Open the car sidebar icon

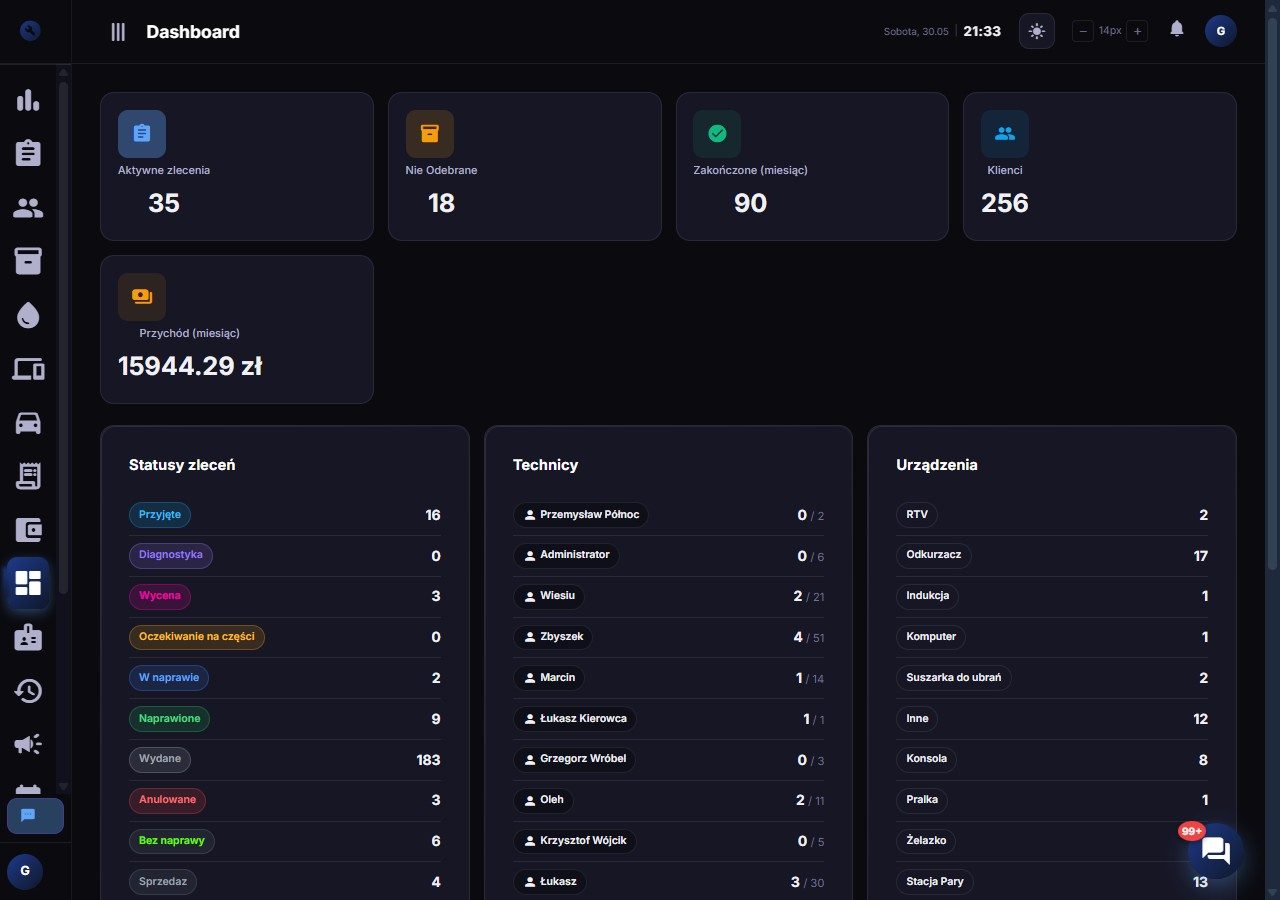28,423
